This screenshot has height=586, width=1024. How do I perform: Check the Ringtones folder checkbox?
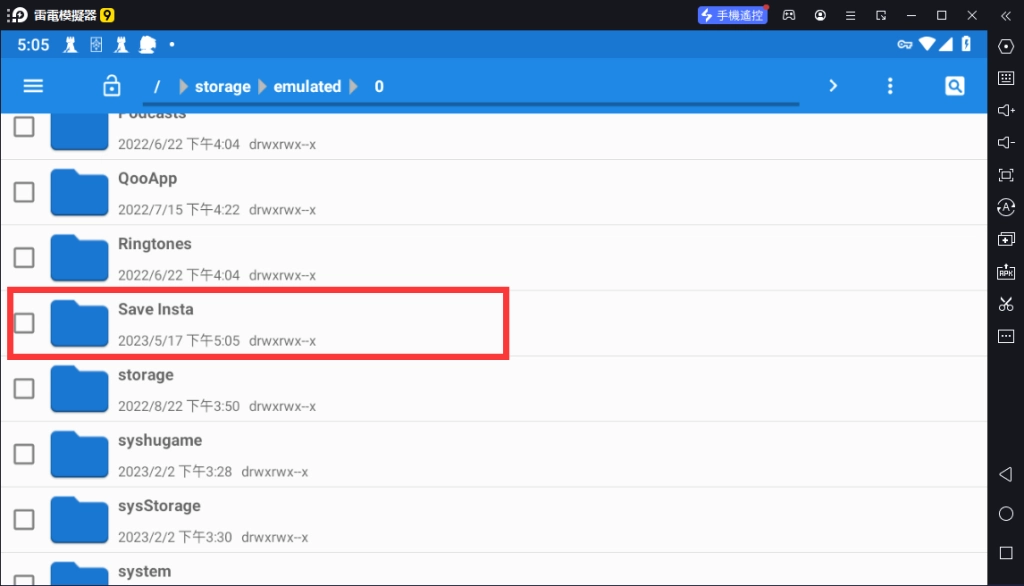[x=24, y=257]
